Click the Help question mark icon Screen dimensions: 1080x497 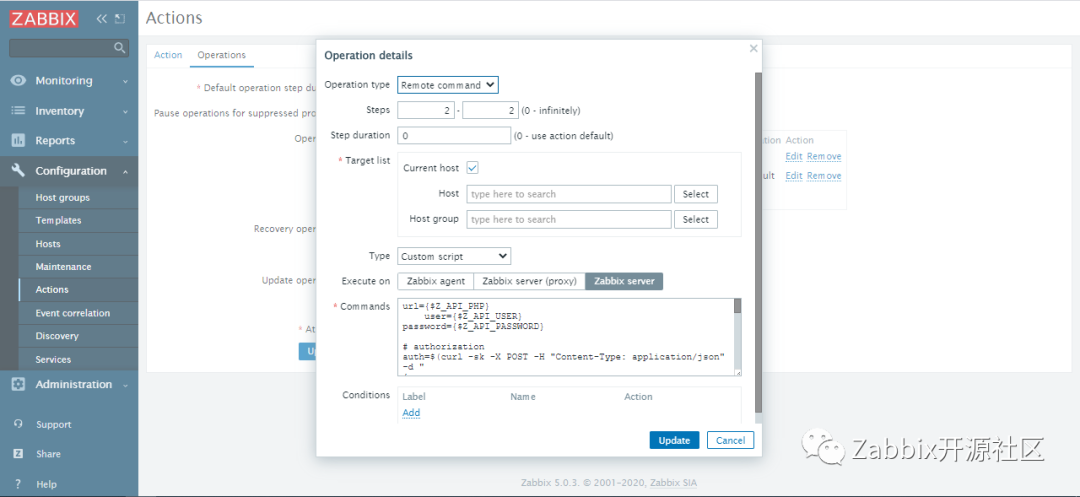coord(18,484)
